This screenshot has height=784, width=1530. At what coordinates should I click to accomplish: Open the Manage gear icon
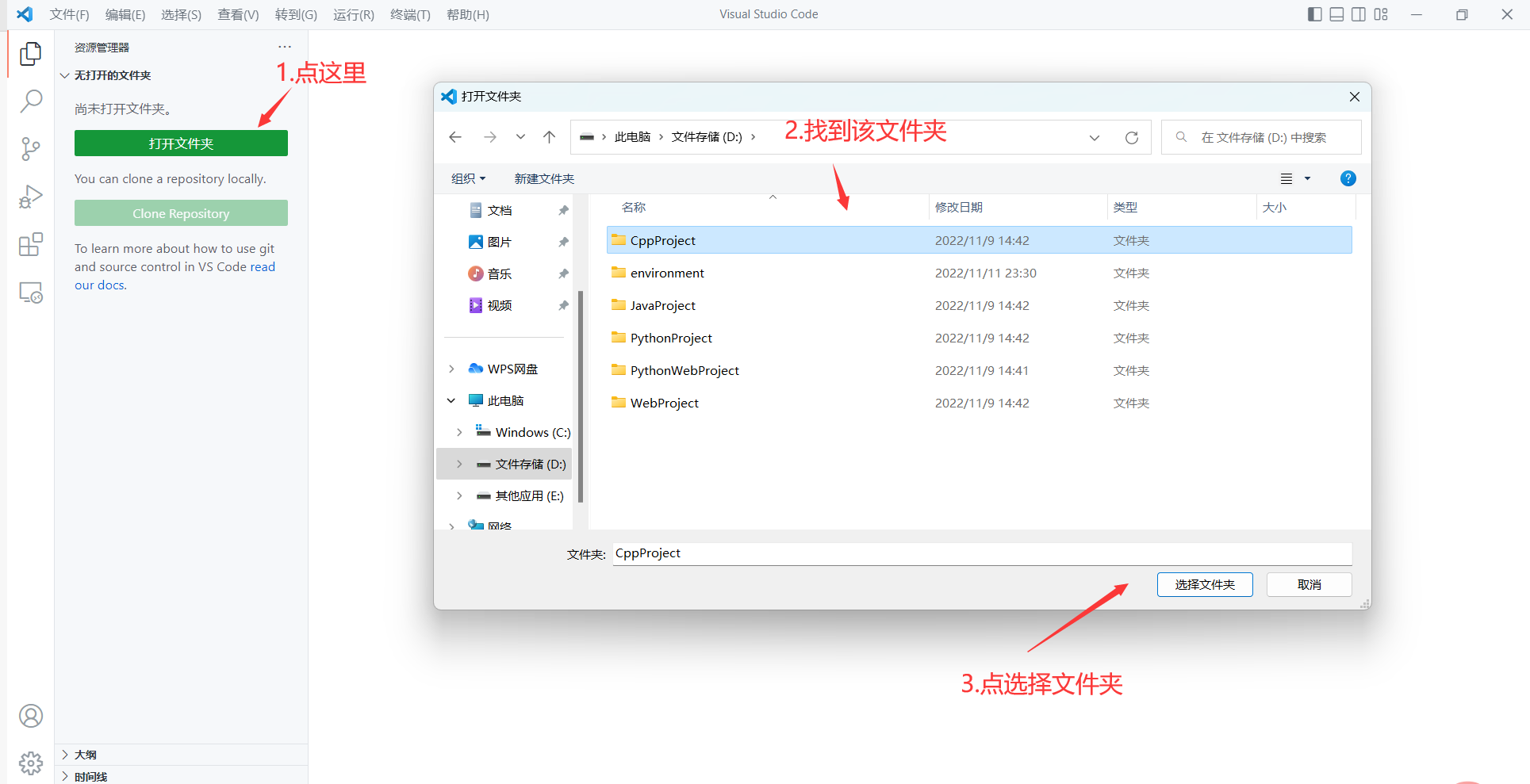click(x=30, y=763)
